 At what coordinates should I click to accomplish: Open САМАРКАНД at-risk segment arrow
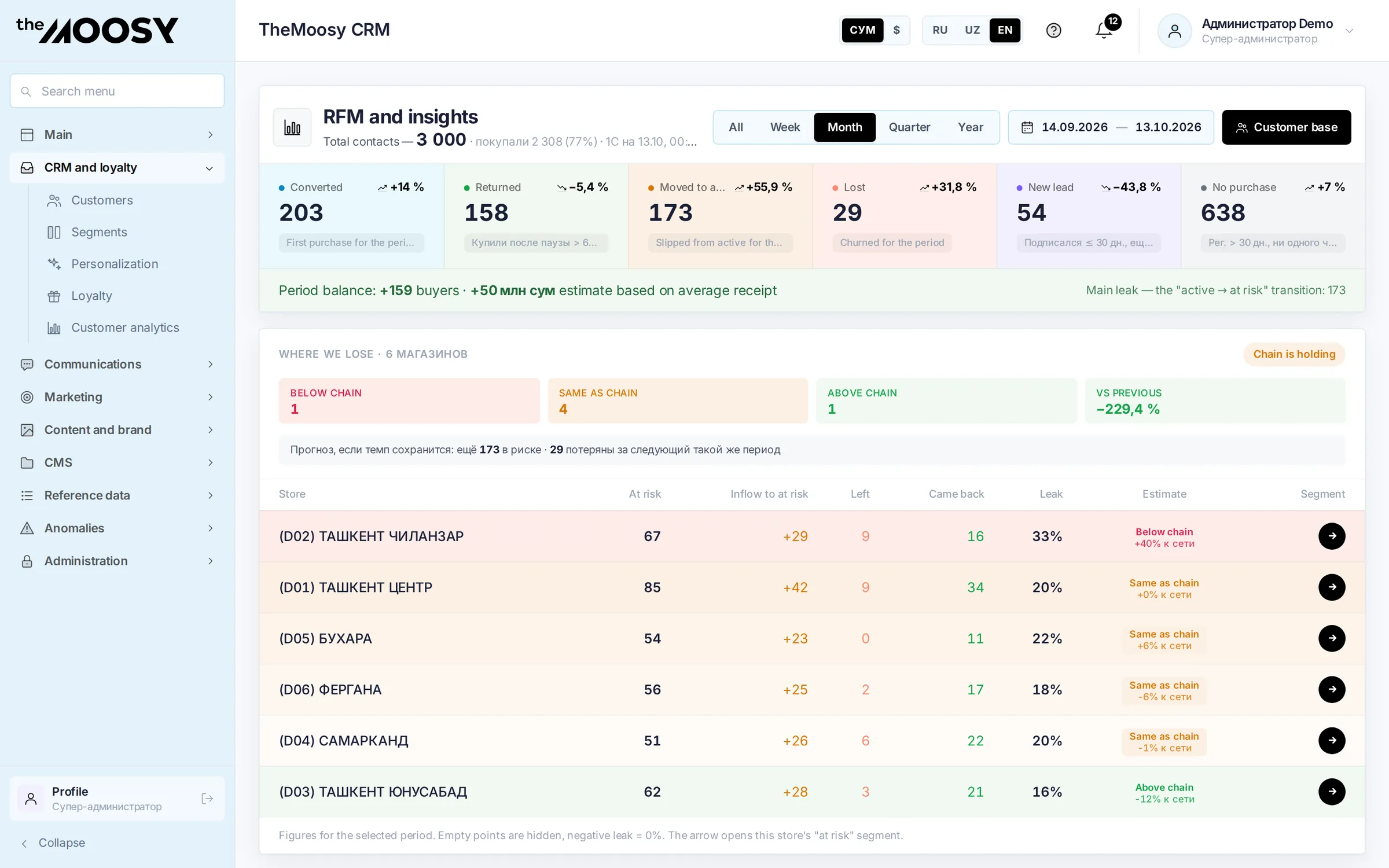1332,740
